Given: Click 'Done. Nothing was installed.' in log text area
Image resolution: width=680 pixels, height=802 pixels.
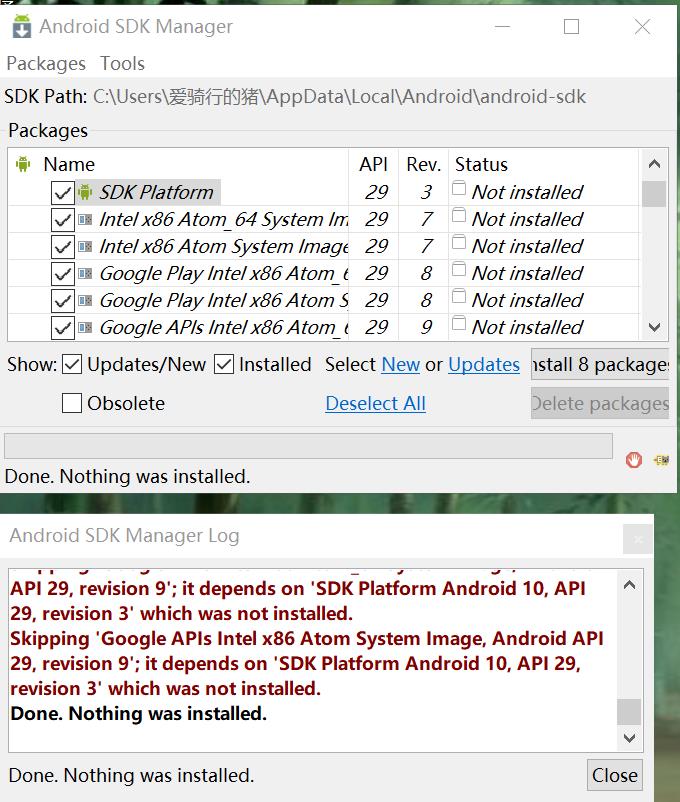Looking at the screenshot, I should (x=139, y=714).
